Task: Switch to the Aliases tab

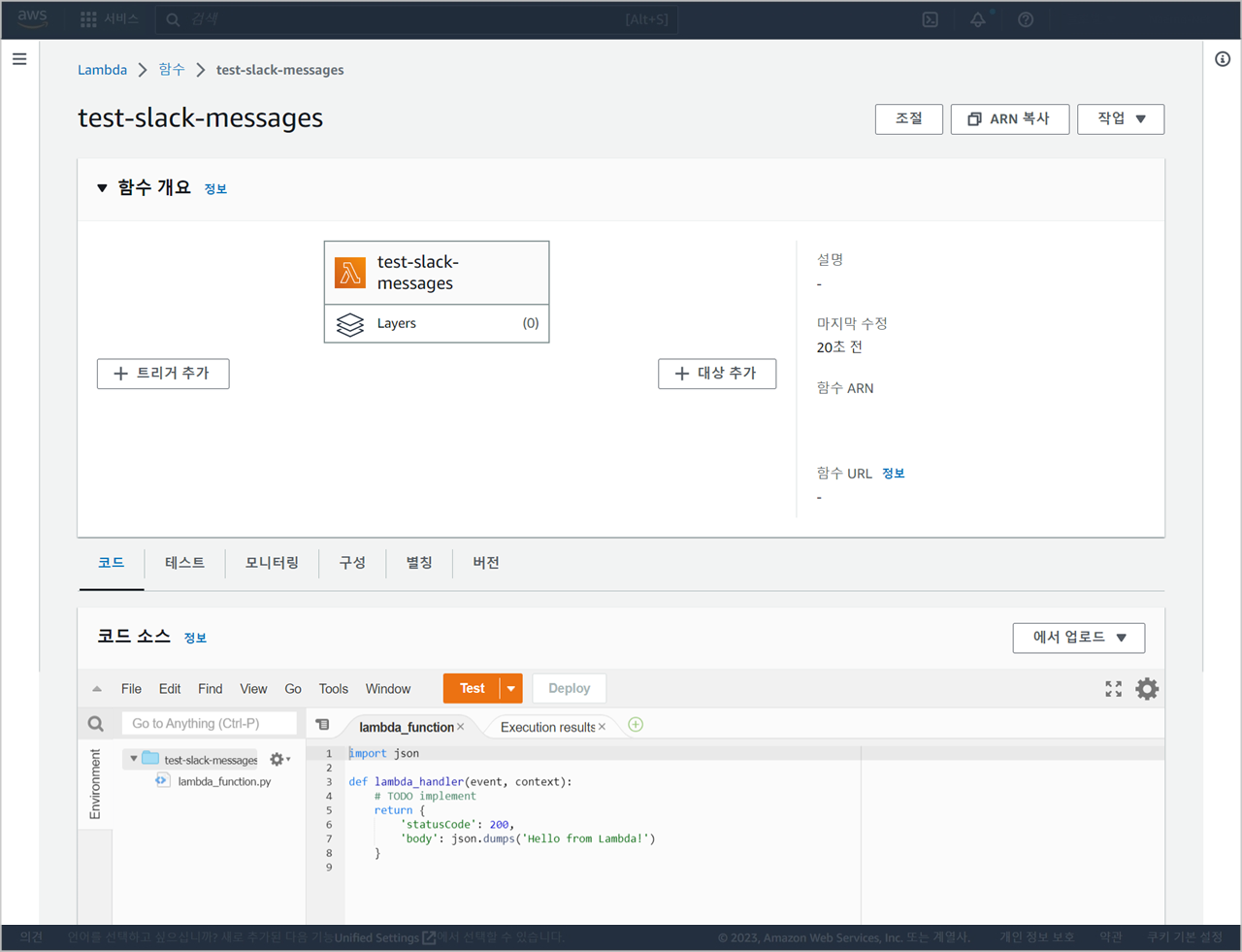Action: coord(419,563)
